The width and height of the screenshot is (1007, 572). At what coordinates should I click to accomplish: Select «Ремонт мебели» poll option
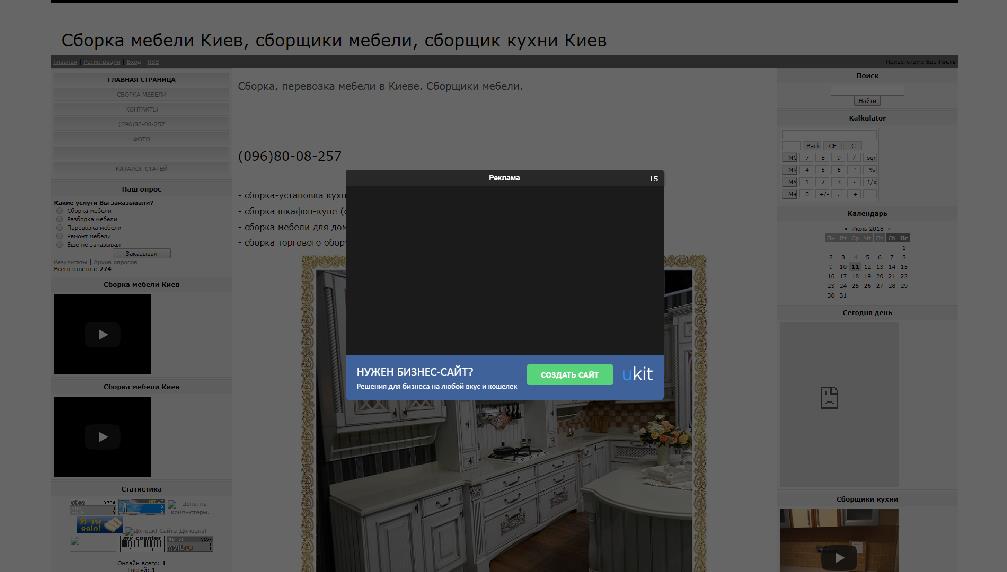point(60,236)
